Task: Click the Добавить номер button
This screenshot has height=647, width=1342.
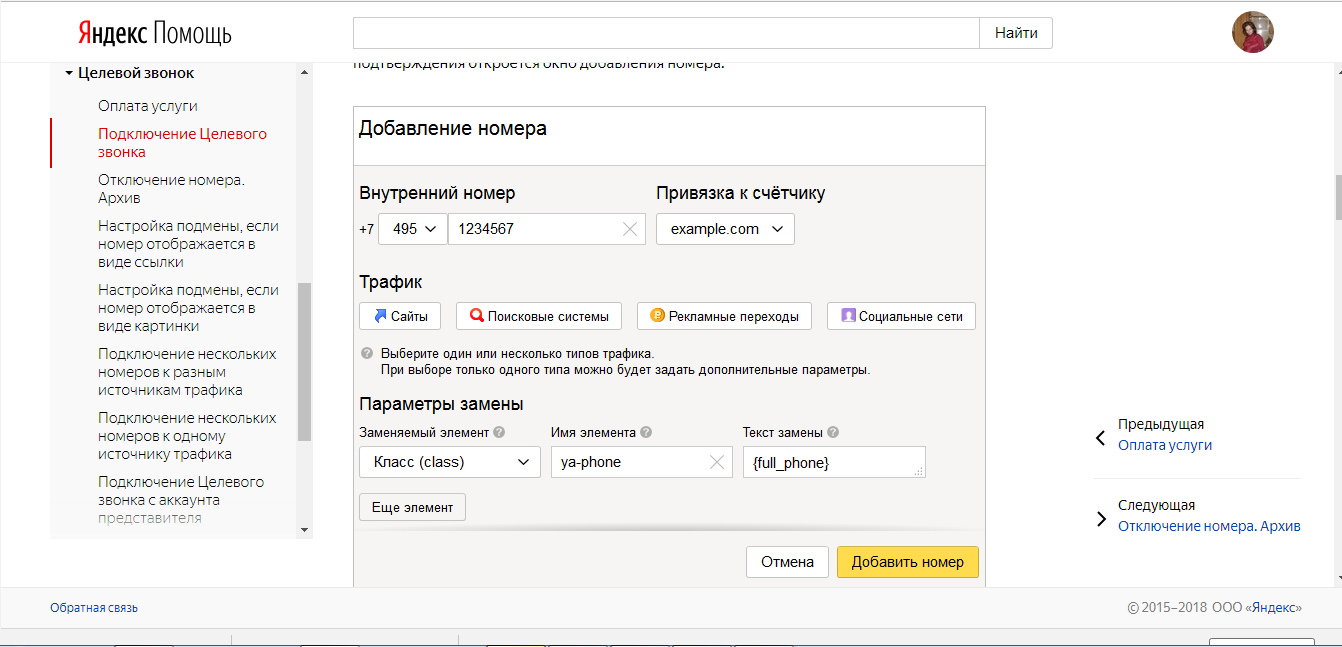Action: [907, 561]
